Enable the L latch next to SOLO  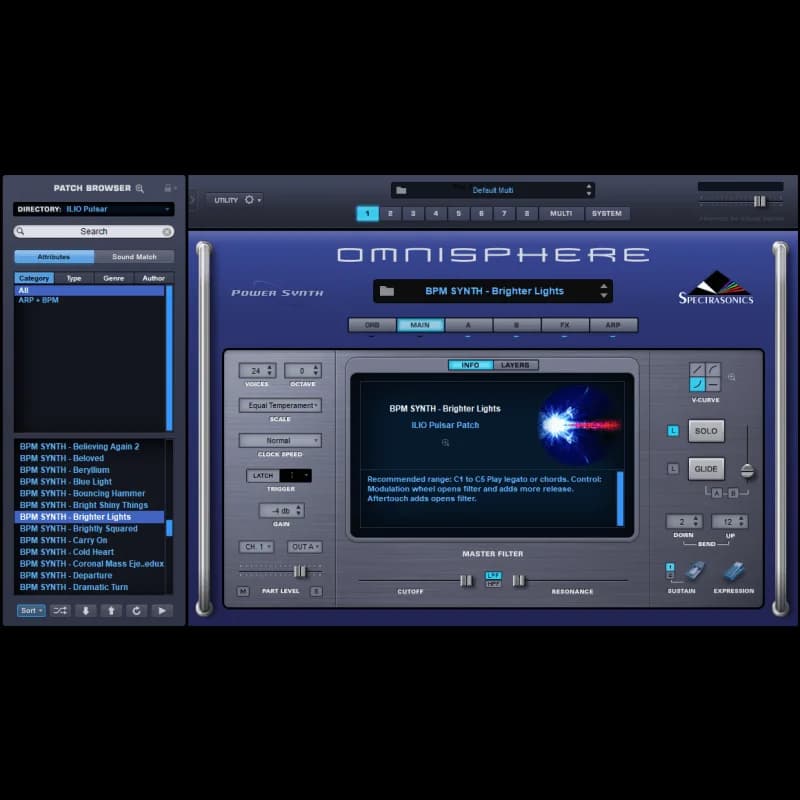[x=671, y=430]
